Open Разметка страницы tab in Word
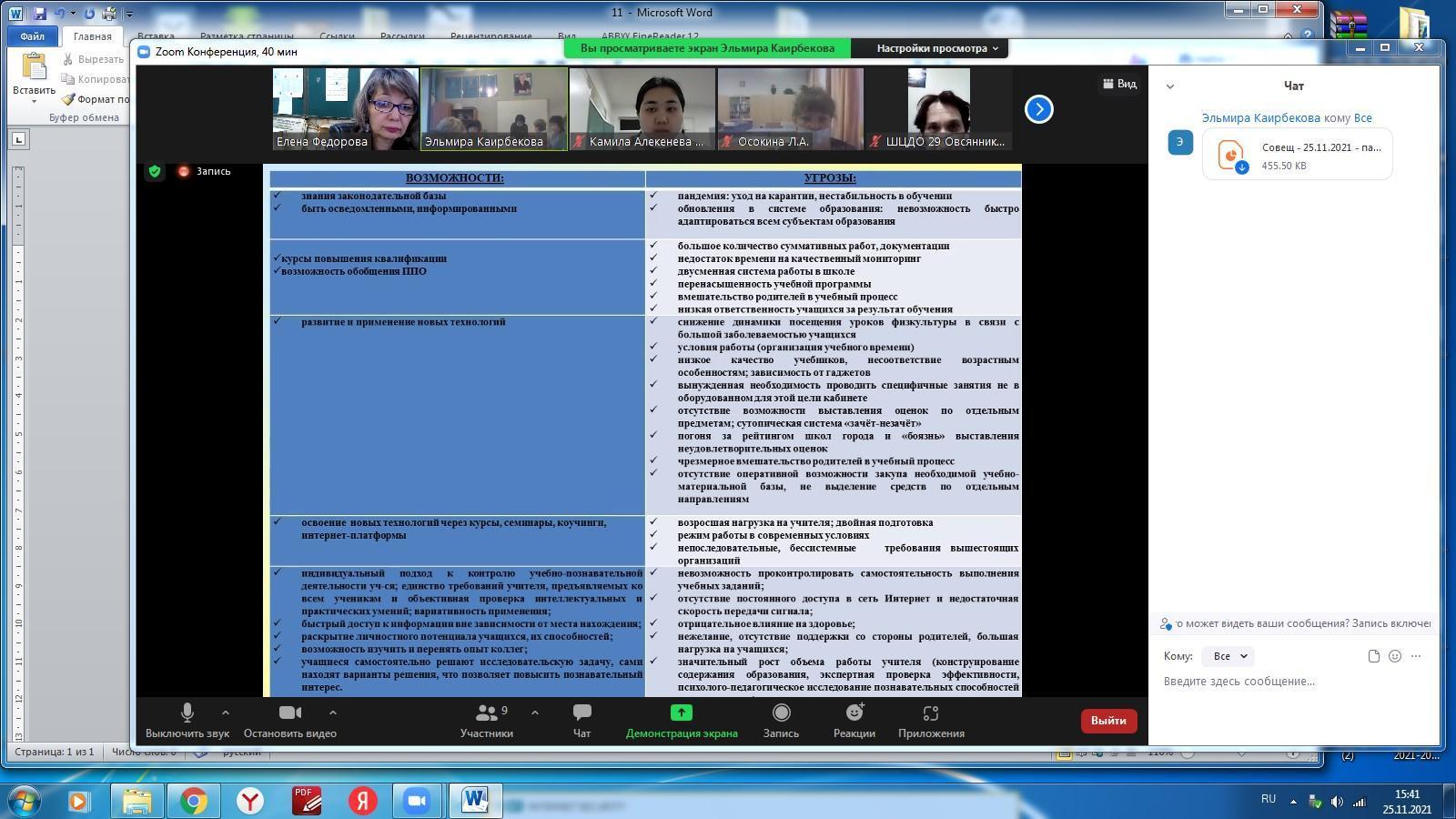 pyautogui.click(x=246, y=36)
